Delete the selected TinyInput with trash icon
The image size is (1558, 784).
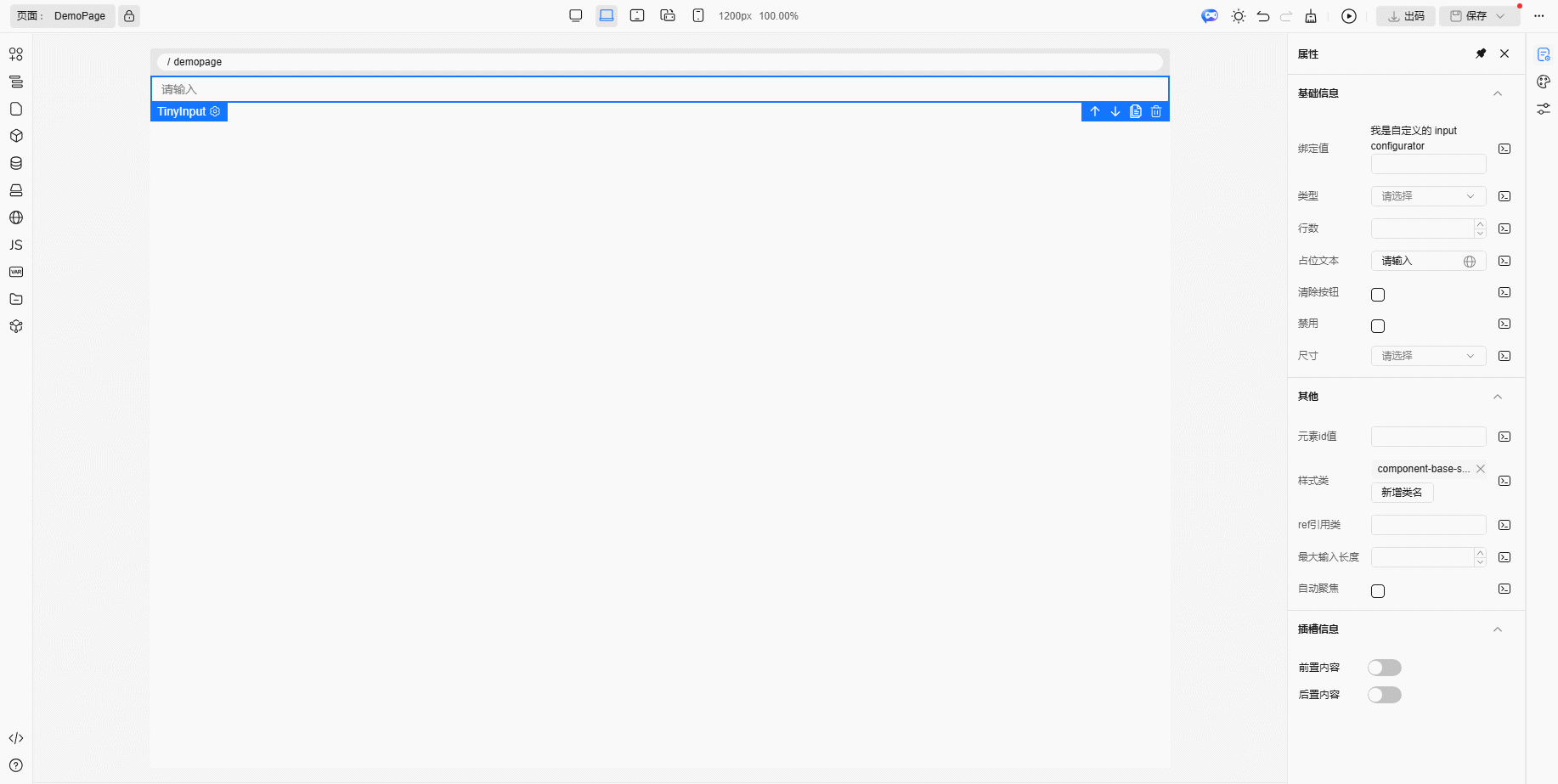click(x=1156, y=111)
